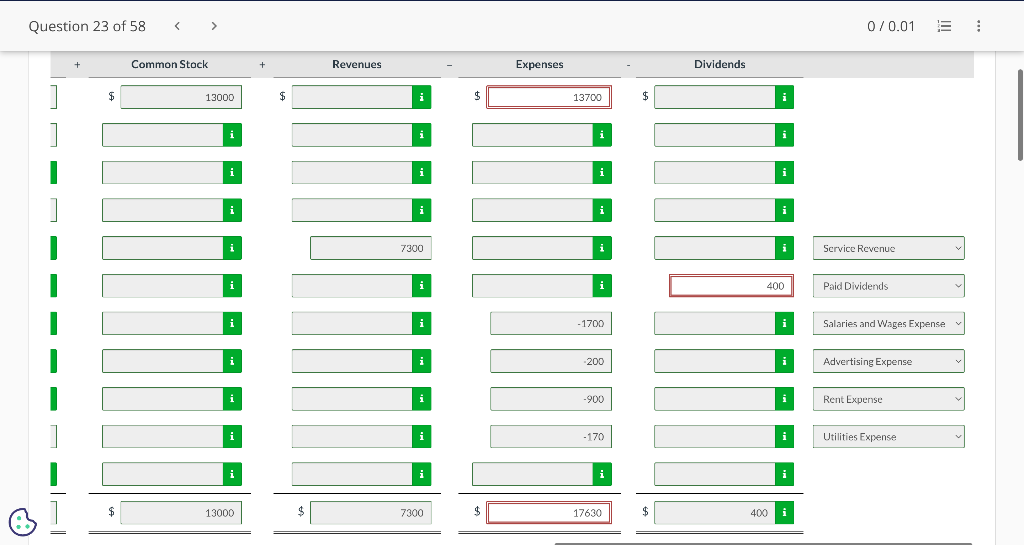Viewport: 1024px width, 545px height.
Task: Click Dividends info icon in Salaries and Wages row
Action: click(784, 324)
